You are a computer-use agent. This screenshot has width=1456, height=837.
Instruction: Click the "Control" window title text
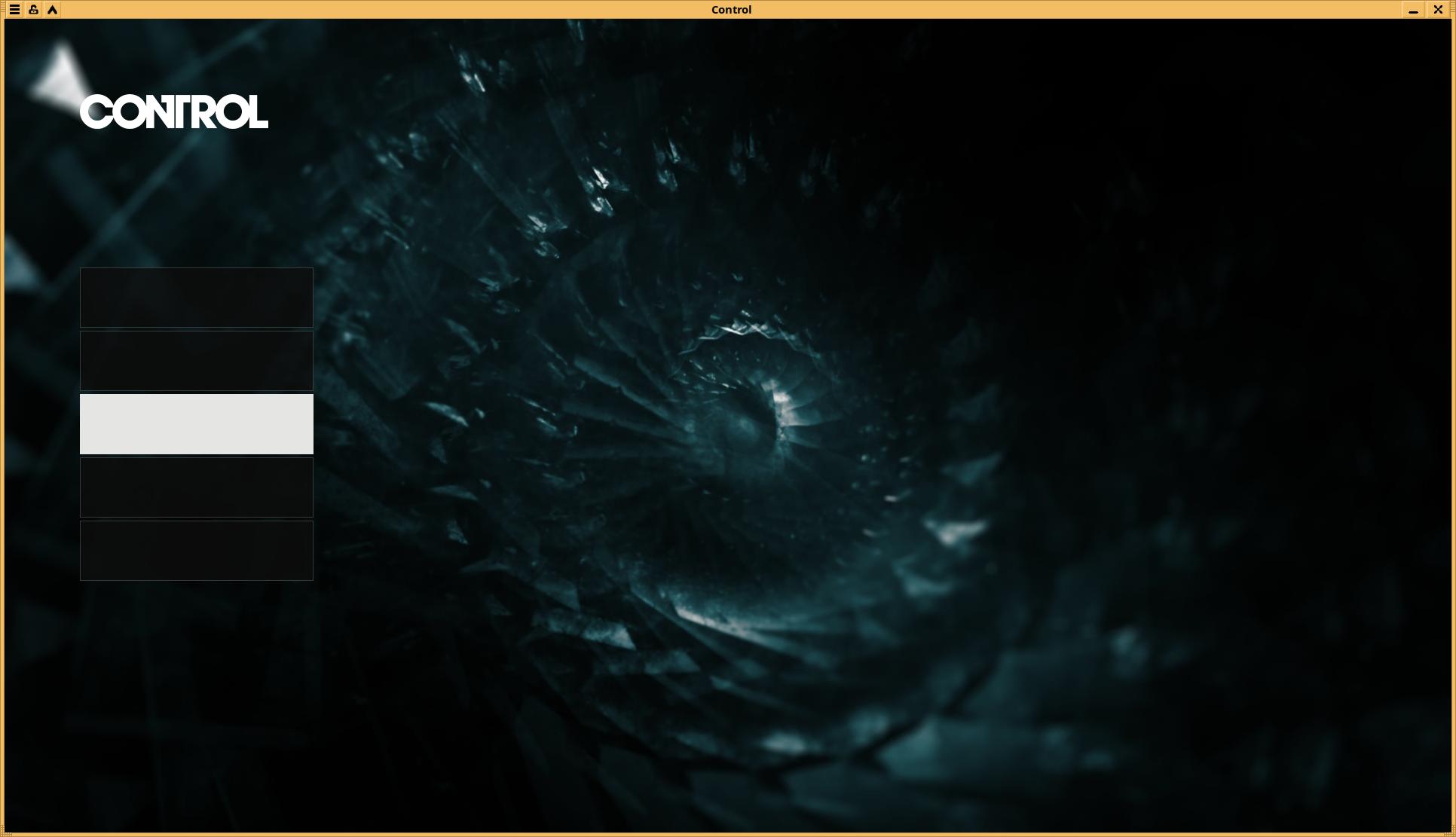point(730,10)
